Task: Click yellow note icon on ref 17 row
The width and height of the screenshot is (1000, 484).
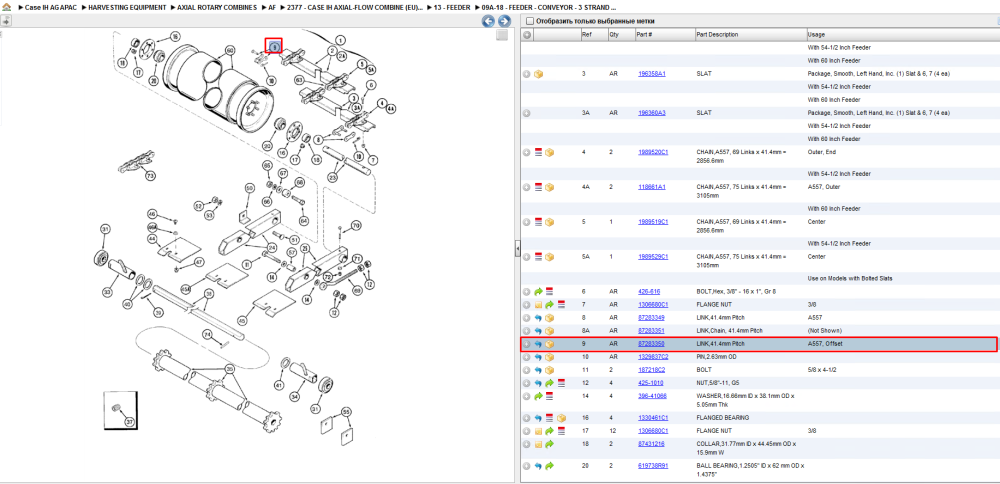Action: click(538, 431)
